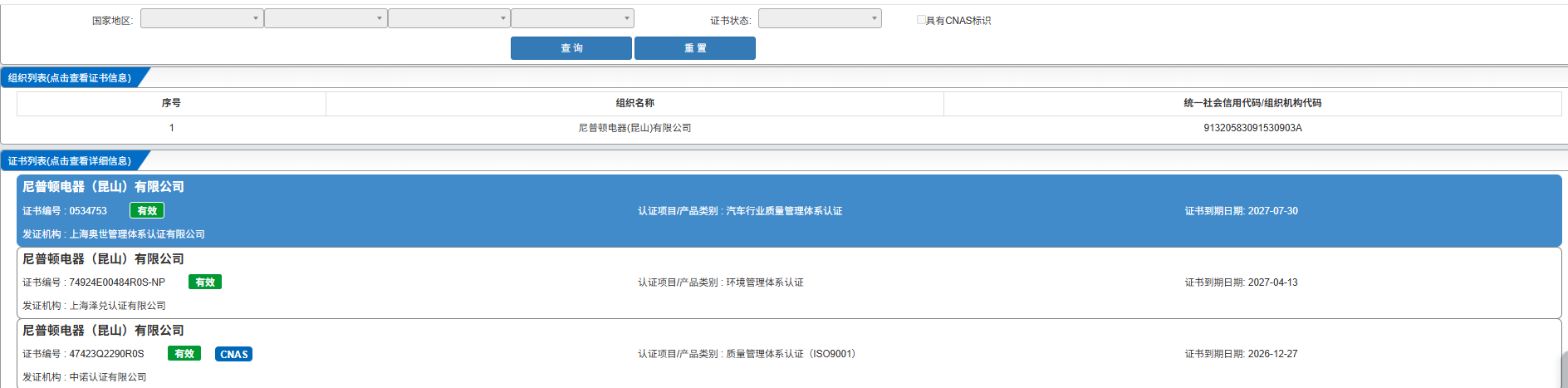1568x388 pixels.
Task: Click 环境管理体系认证 category text
Action: [765, 282]
